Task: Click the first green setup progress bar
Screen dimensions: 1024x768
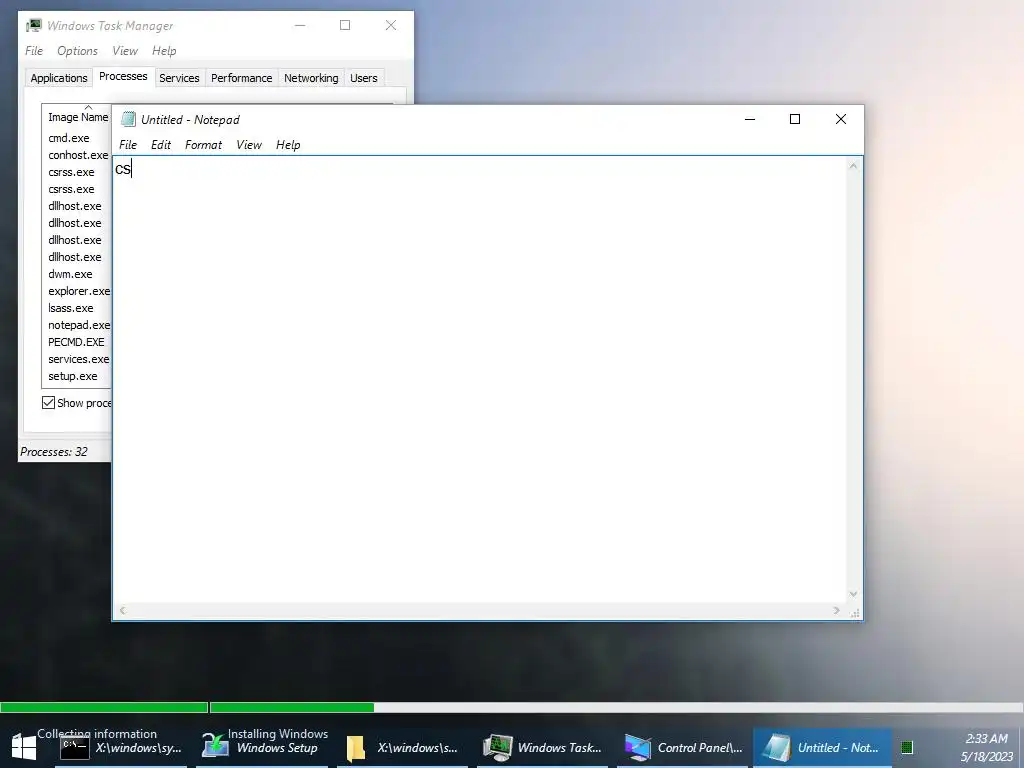Action: click(104, 707)
